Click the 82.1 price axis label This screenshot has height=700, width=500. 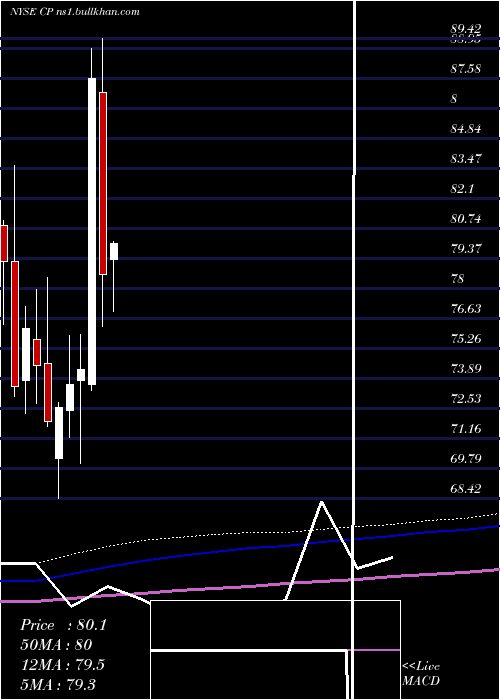coord(462,189)
